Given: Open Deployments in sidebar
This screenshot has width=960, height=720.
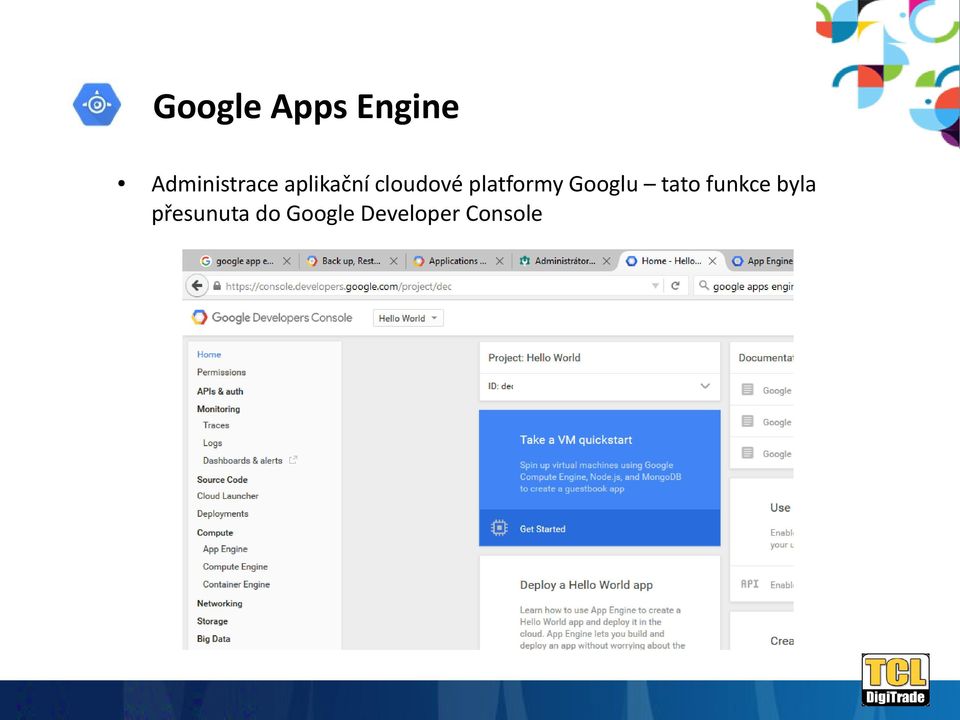Looking at the screenshot, I should pos(222,514).
